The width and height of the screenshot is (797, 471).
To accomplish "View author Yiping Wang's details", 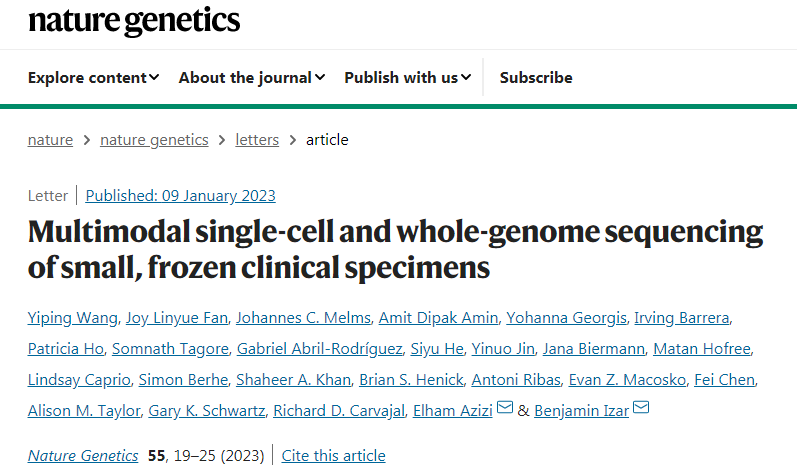I will (73, 318).
